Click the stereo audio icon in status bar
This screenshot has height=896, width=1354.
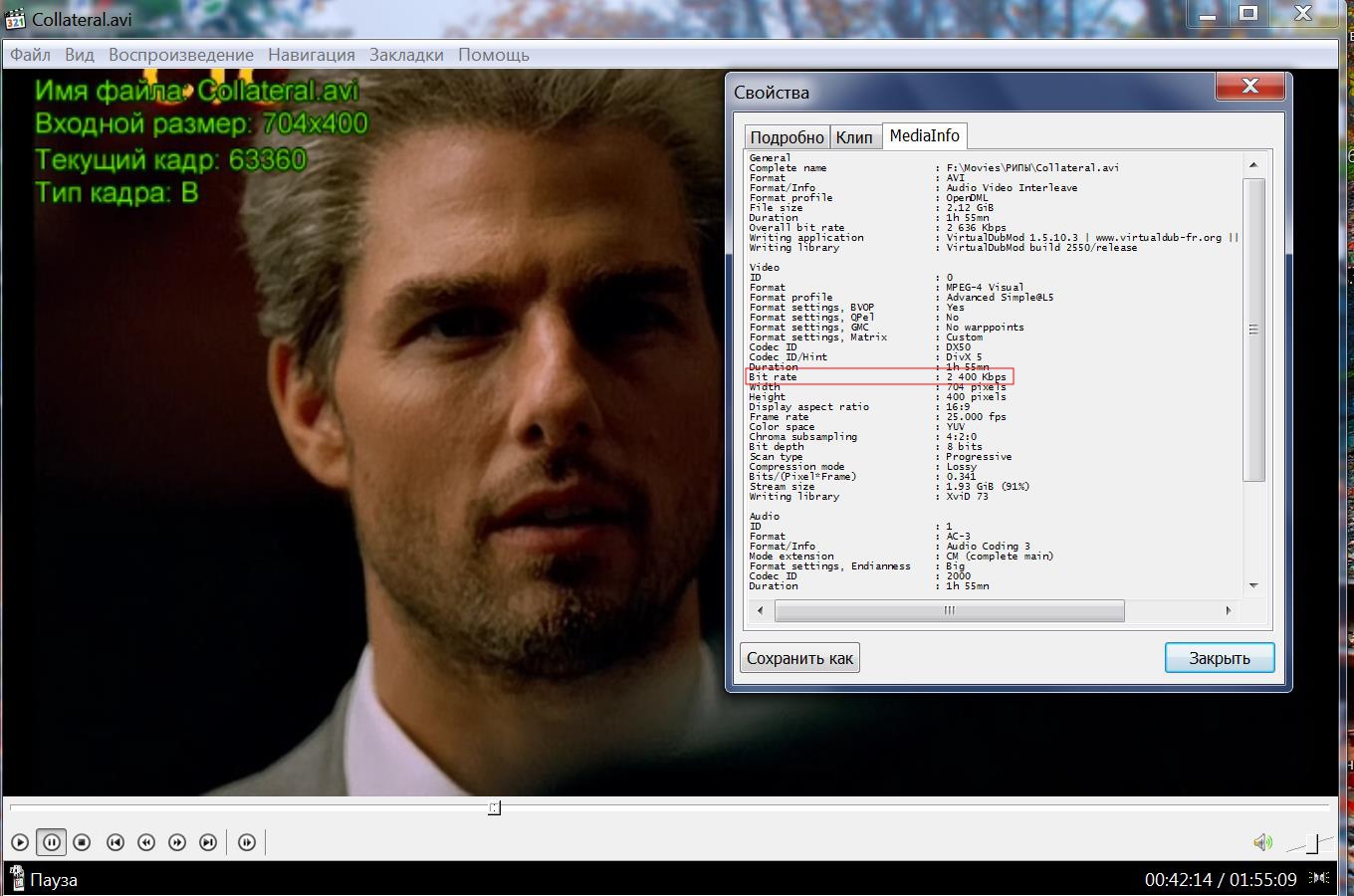tap(1319, 878)
